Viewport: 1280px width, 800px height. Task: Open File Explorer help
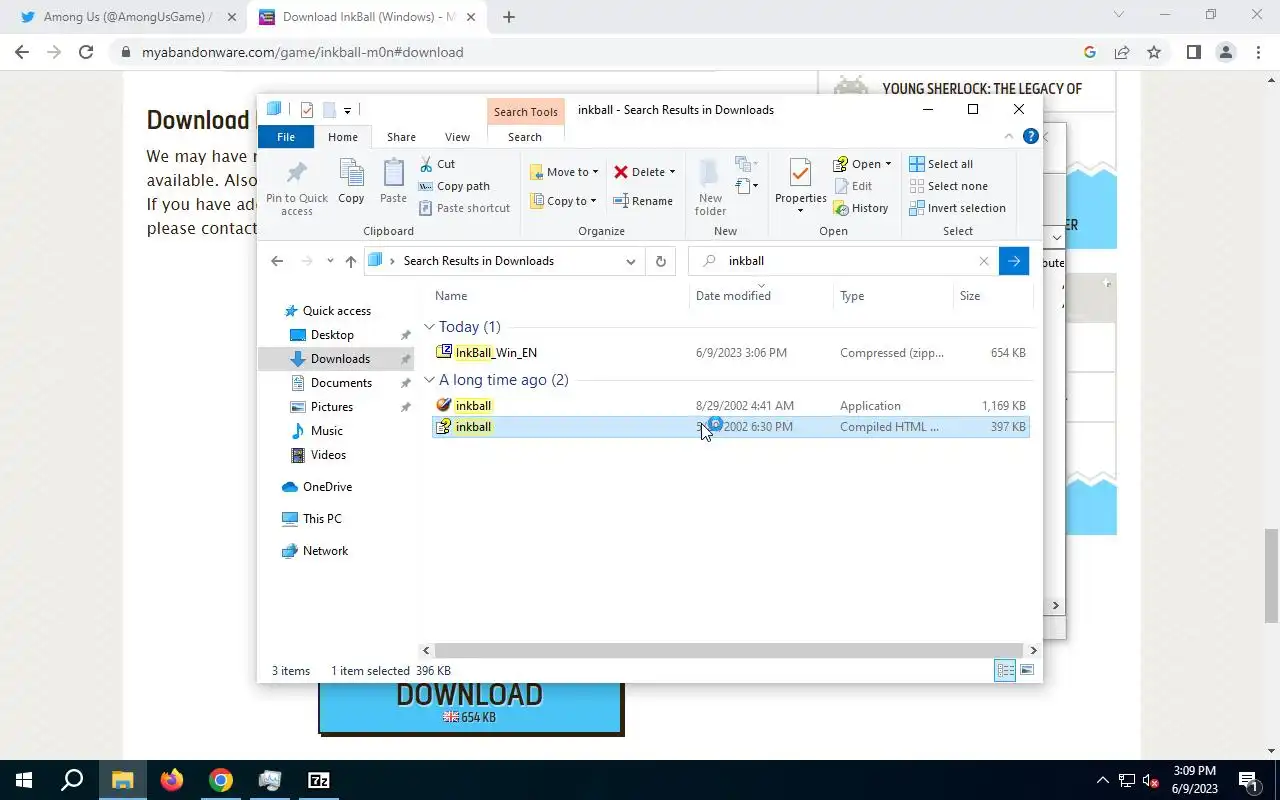(x=1031, y=137)
